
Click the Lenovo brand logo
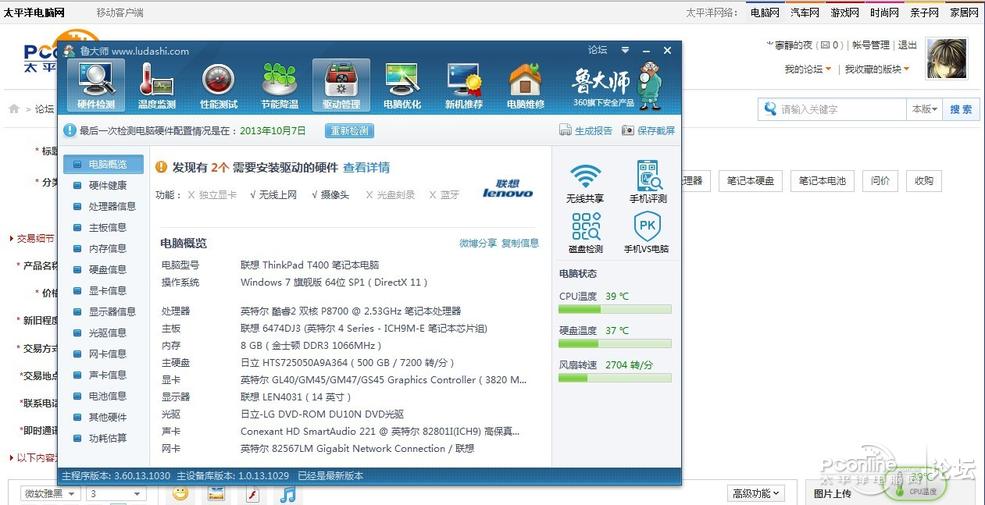tap(508, 188)
